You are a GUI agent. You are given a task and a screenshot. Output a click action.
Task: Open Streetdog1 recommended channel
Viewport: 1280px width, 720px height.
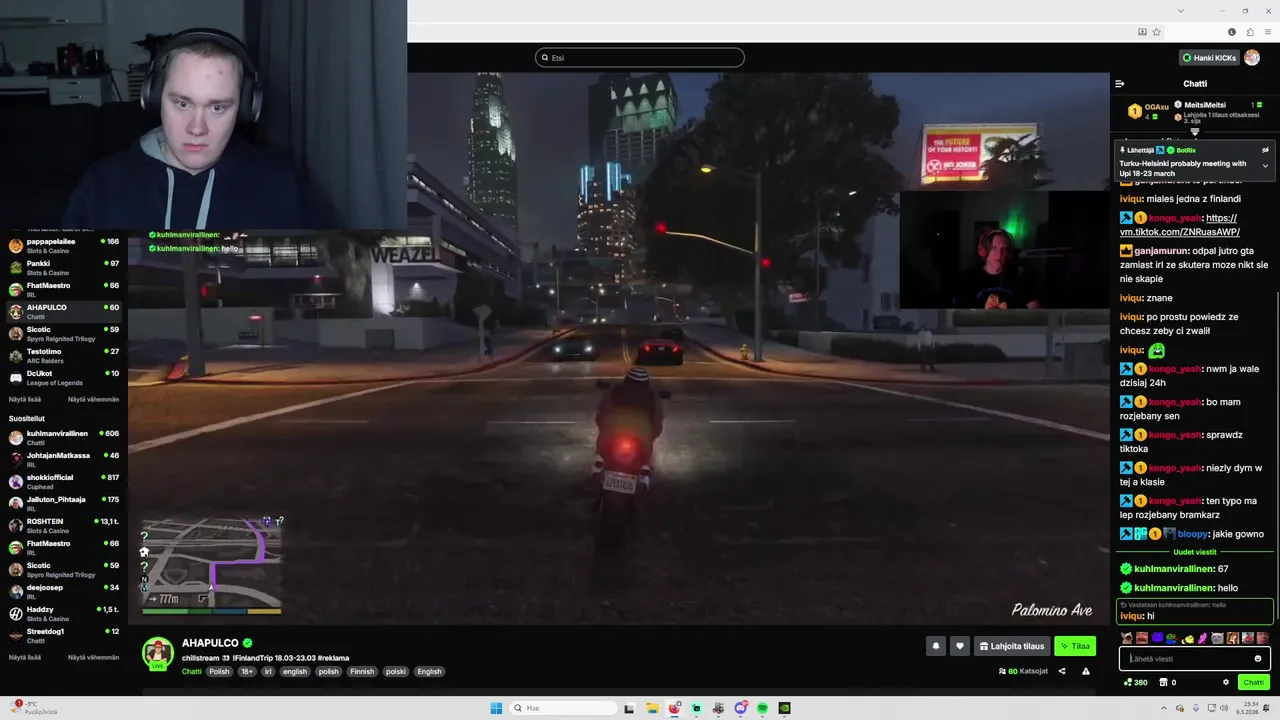[64, 635]
